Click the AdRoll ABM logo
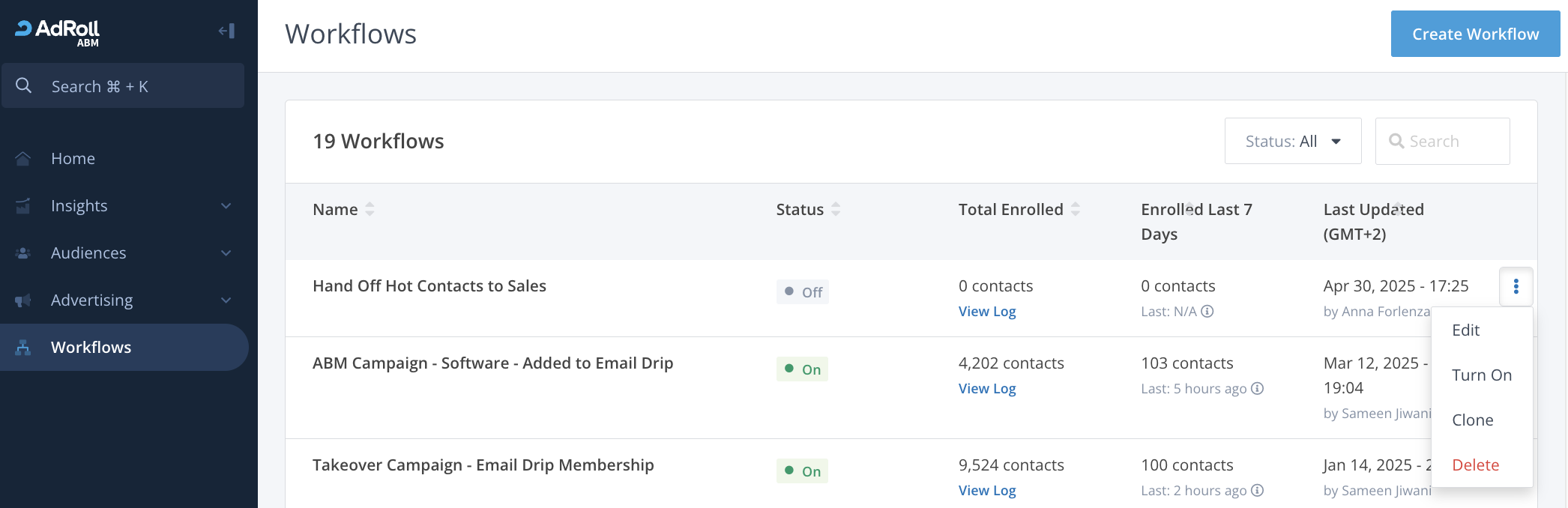The image size is (1568, 508). click(58, 31)
